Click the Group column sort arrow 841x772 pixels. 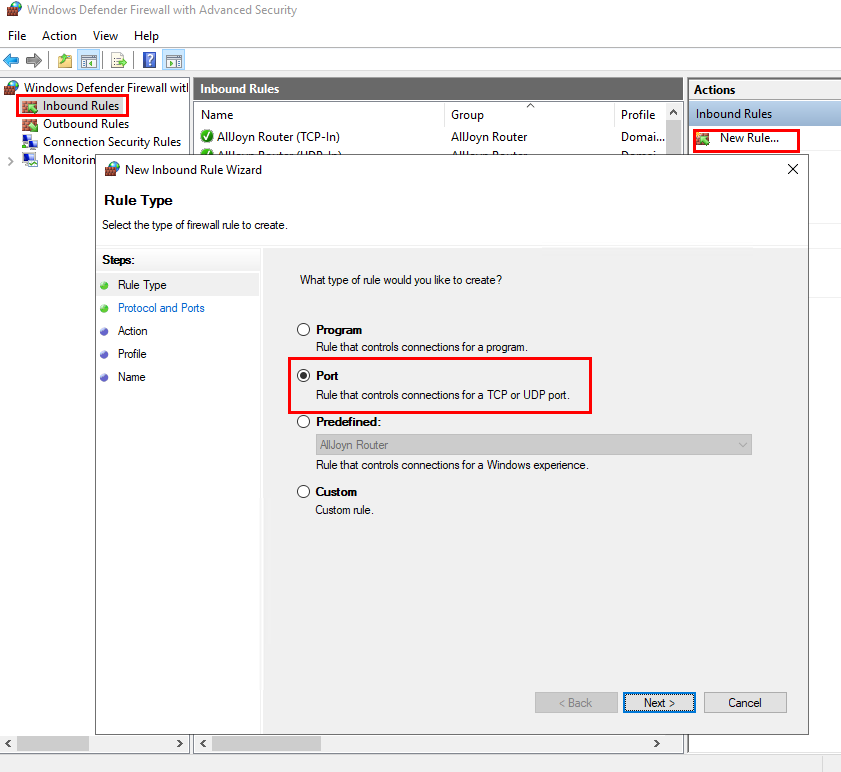(x=530, y=105)
